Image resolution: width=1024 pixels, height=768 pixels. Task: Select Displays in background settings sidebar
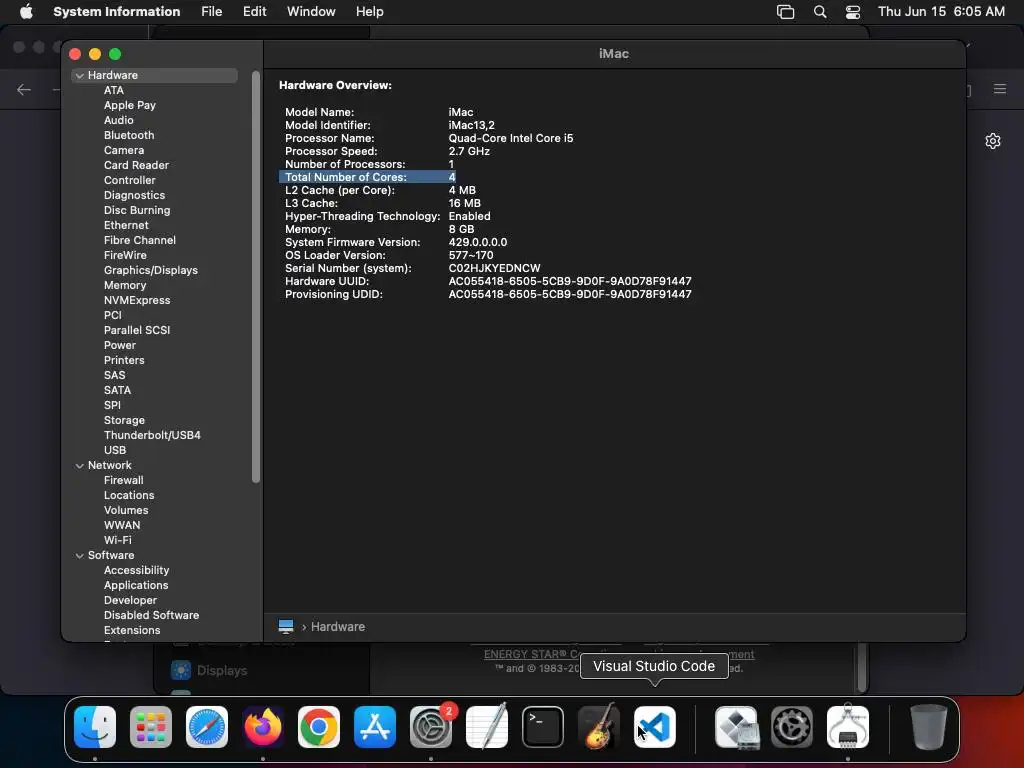(222, 670)
